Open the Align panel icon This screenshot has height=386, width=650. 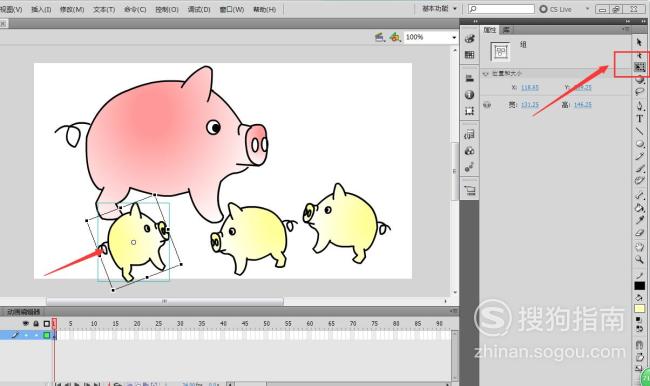click(469, 78)
